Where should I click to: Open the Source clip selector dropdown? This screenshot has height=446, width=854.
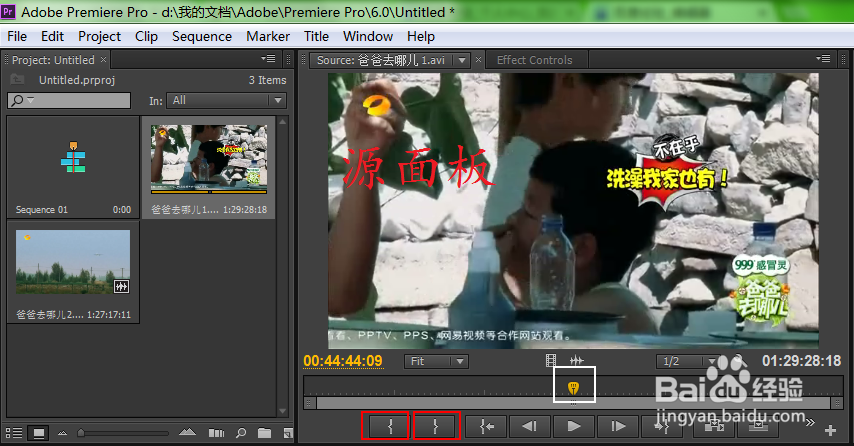click(462, 60)
